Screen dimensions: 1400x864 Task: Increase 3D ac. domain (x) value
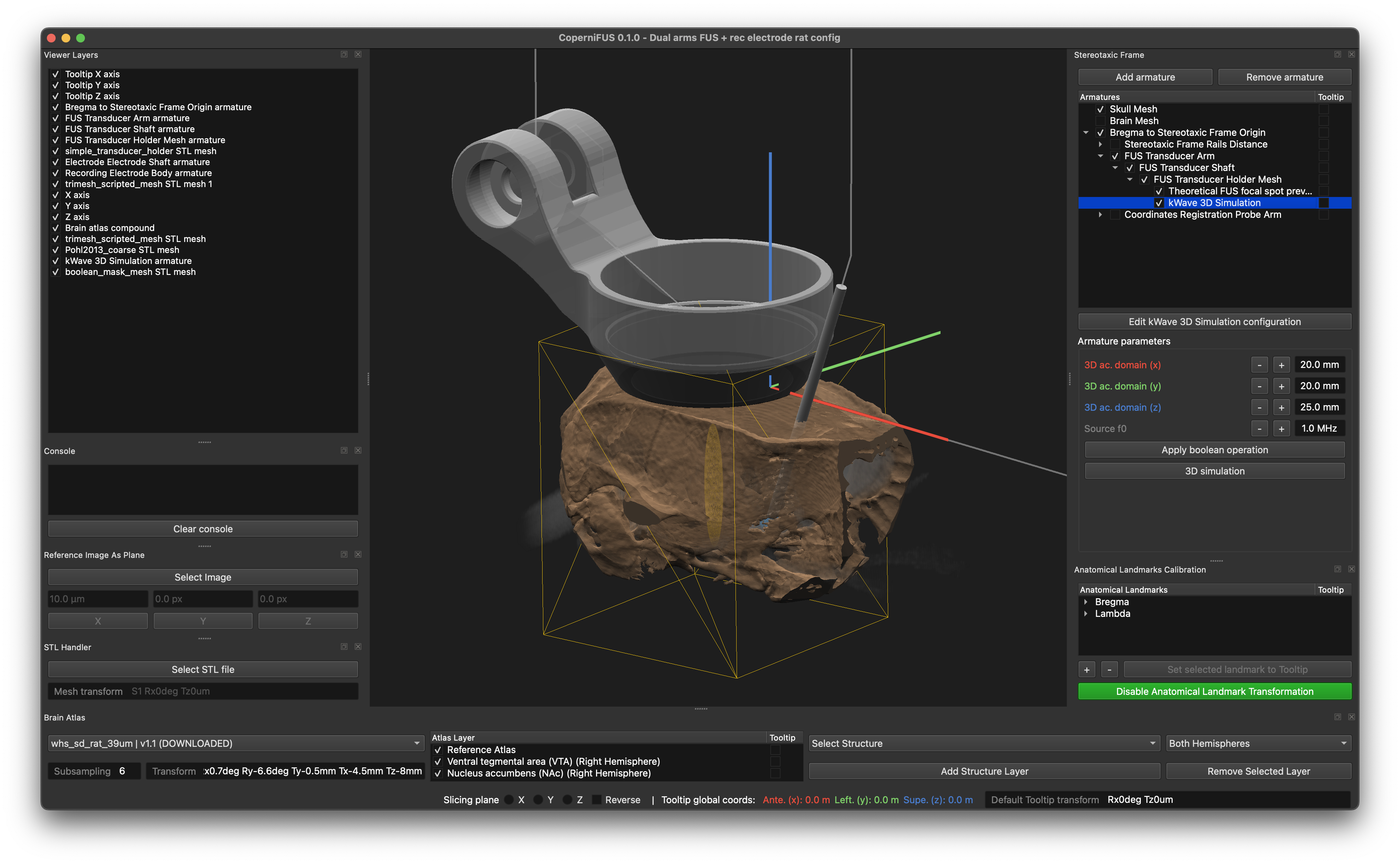click(x=1281, y=365)
